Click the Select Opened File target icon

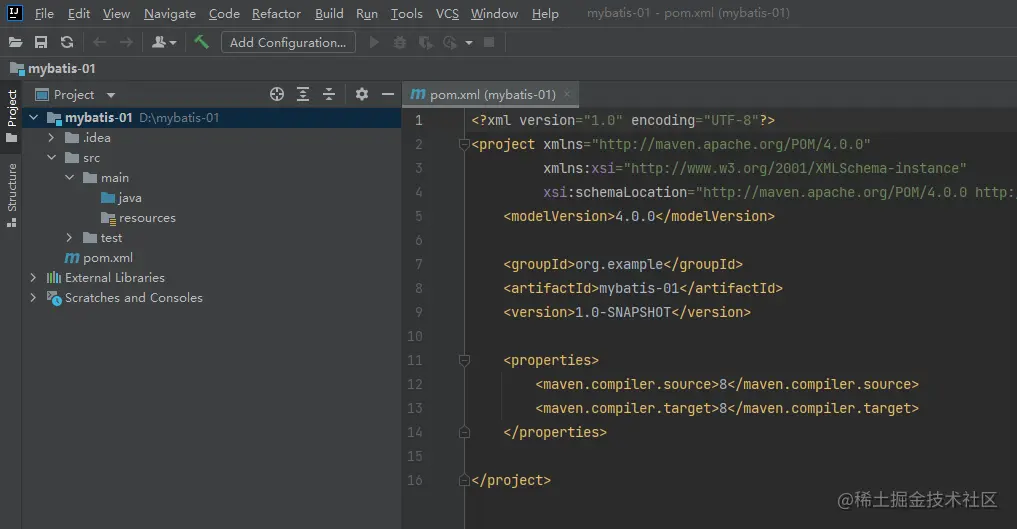click(277, 95)
